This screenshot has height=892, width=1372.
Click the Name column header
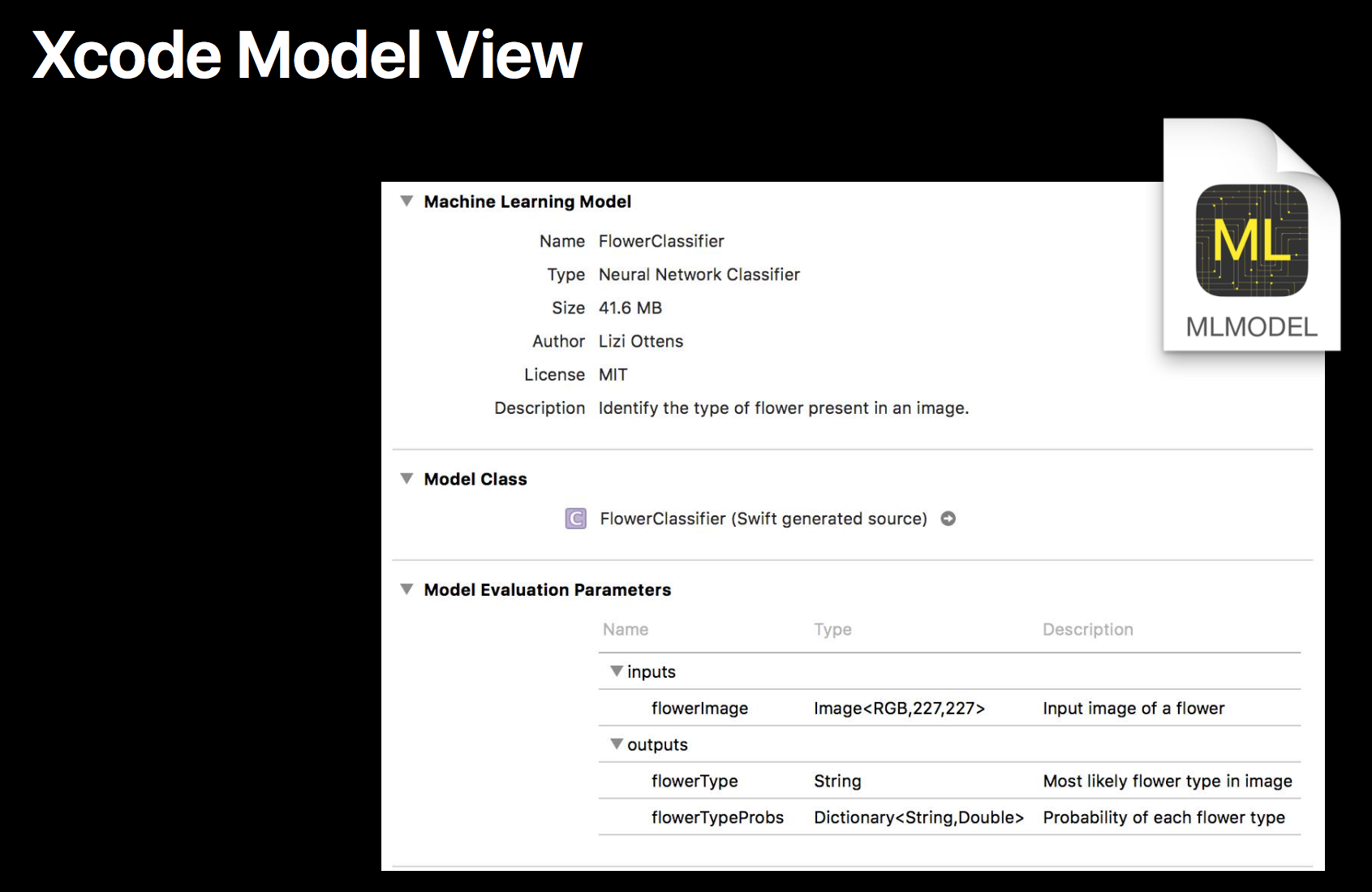click(626, 630)
